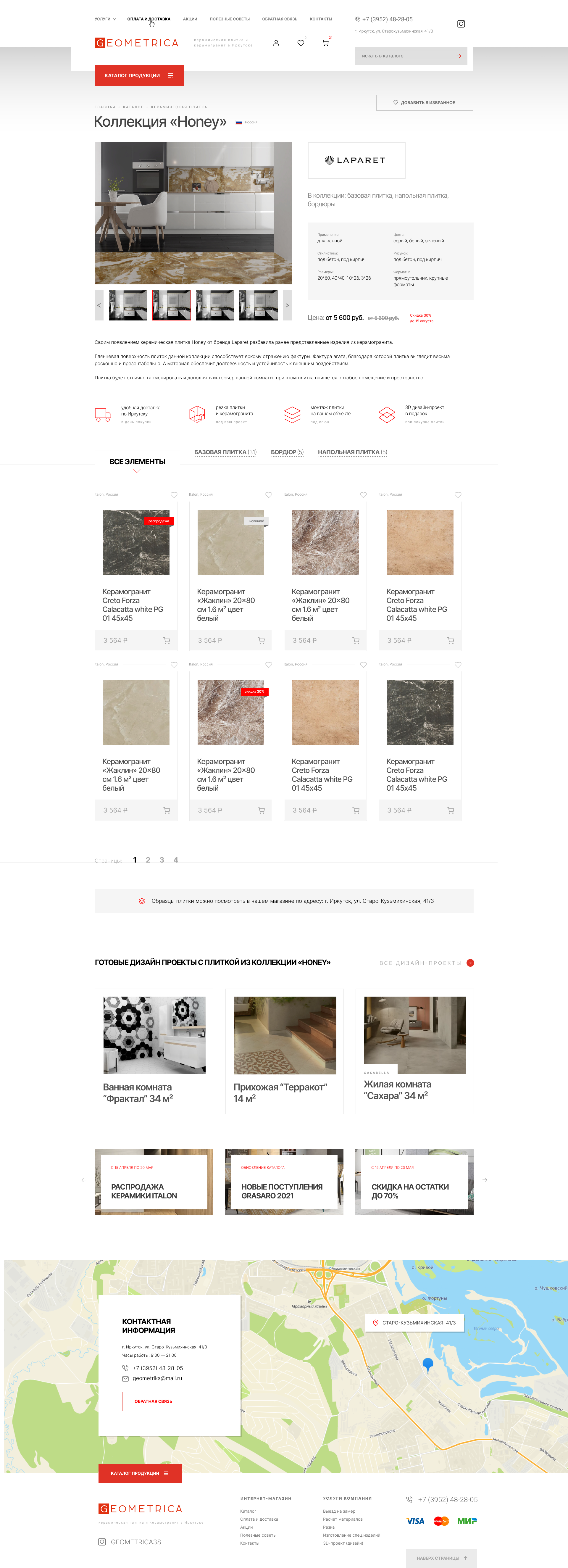Click red arrow next to 'Все дизайн-проекты'
568x1568 pixels.
click(470, 963)
